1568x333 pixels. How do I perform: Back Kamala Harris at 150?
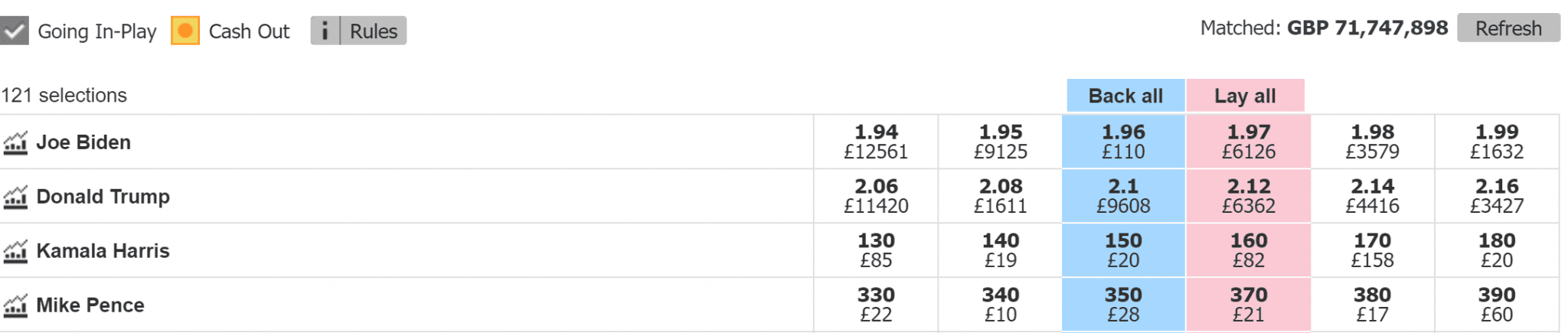1123,250
